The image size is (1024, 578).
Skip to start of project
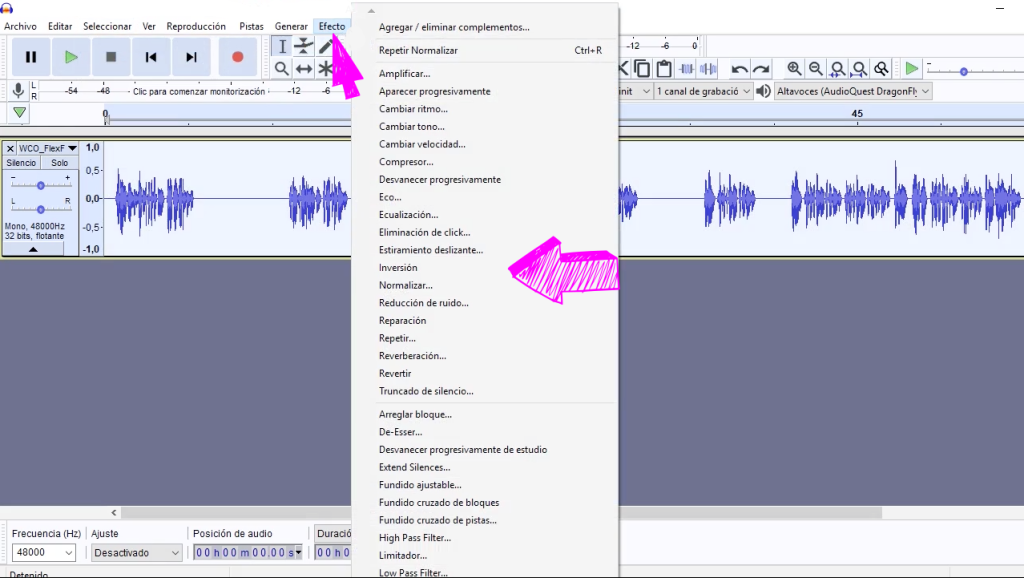(151, 57)
